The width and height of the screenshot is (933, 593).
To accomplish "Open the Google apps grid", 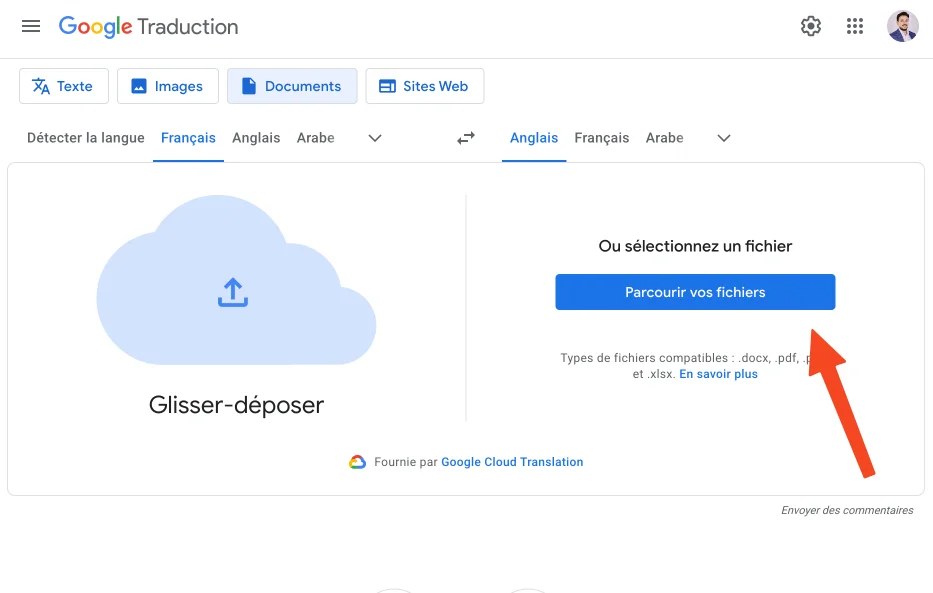I will pos(854,26).
